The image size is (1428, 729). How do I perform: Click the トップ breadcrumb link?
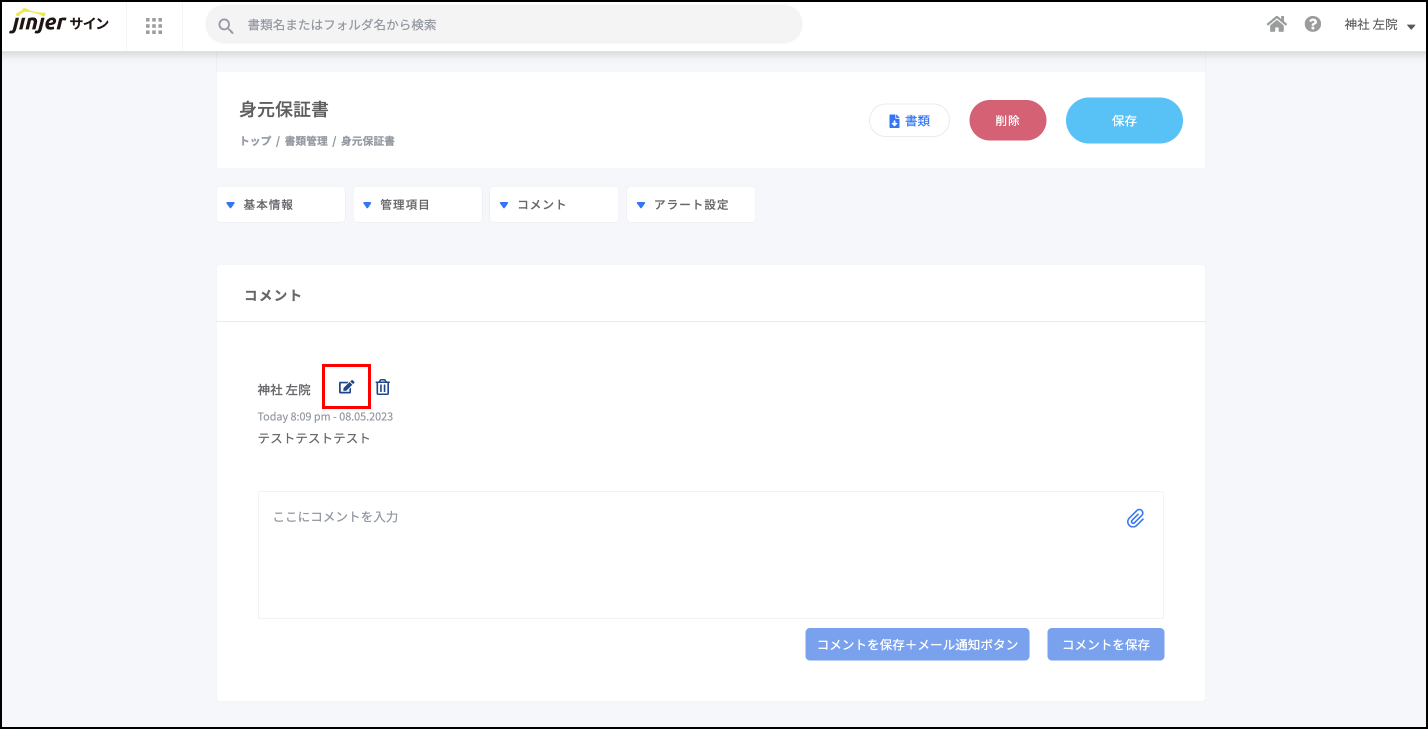tap(255, 141)
